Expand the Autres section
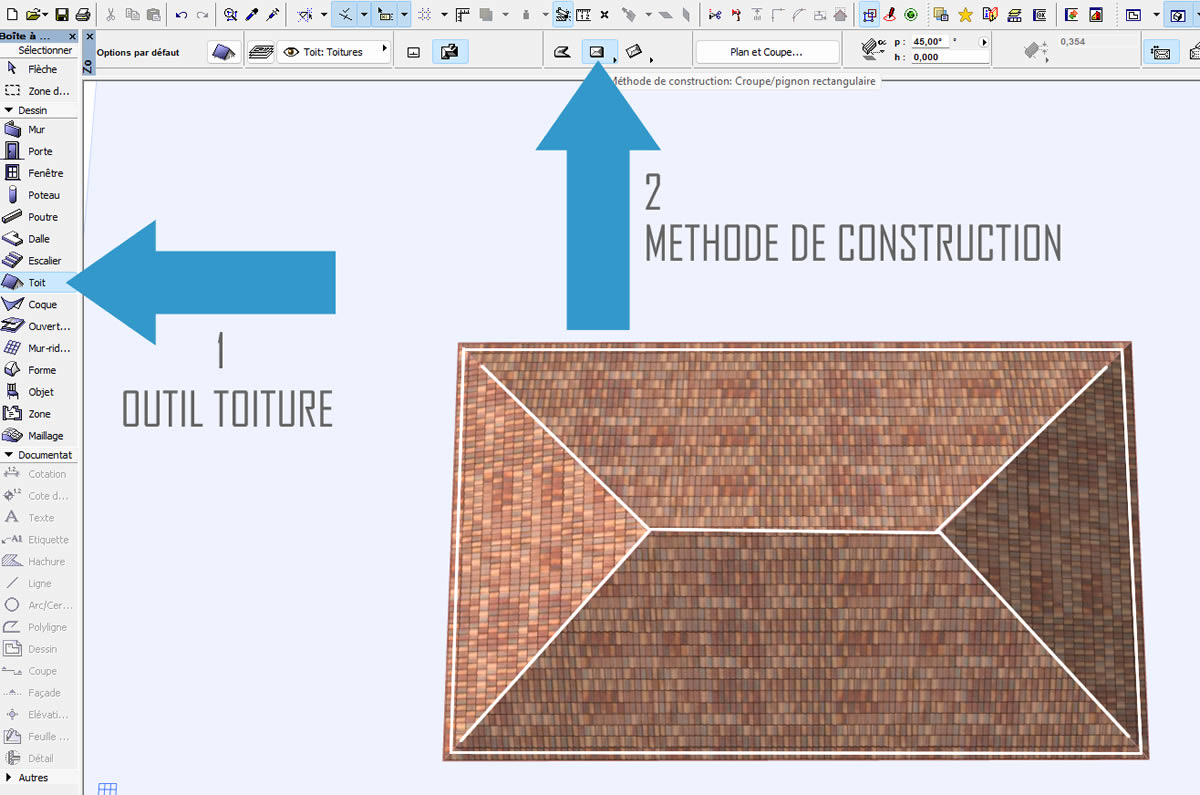The width and height of the screenshot is (1200, 795). coord(9,778)
